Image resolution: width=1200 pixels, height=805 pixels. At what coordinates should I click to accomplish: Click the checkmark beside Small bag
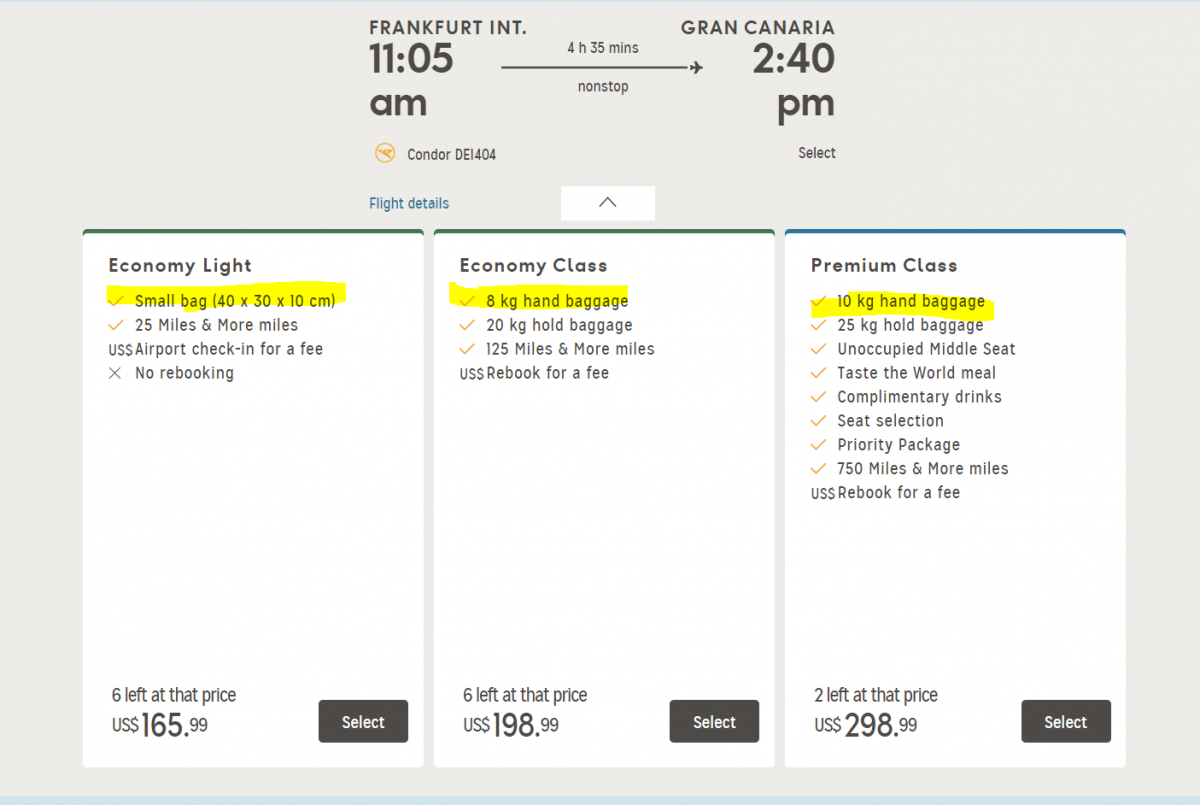pyautogui.click(x=116, y=300)
